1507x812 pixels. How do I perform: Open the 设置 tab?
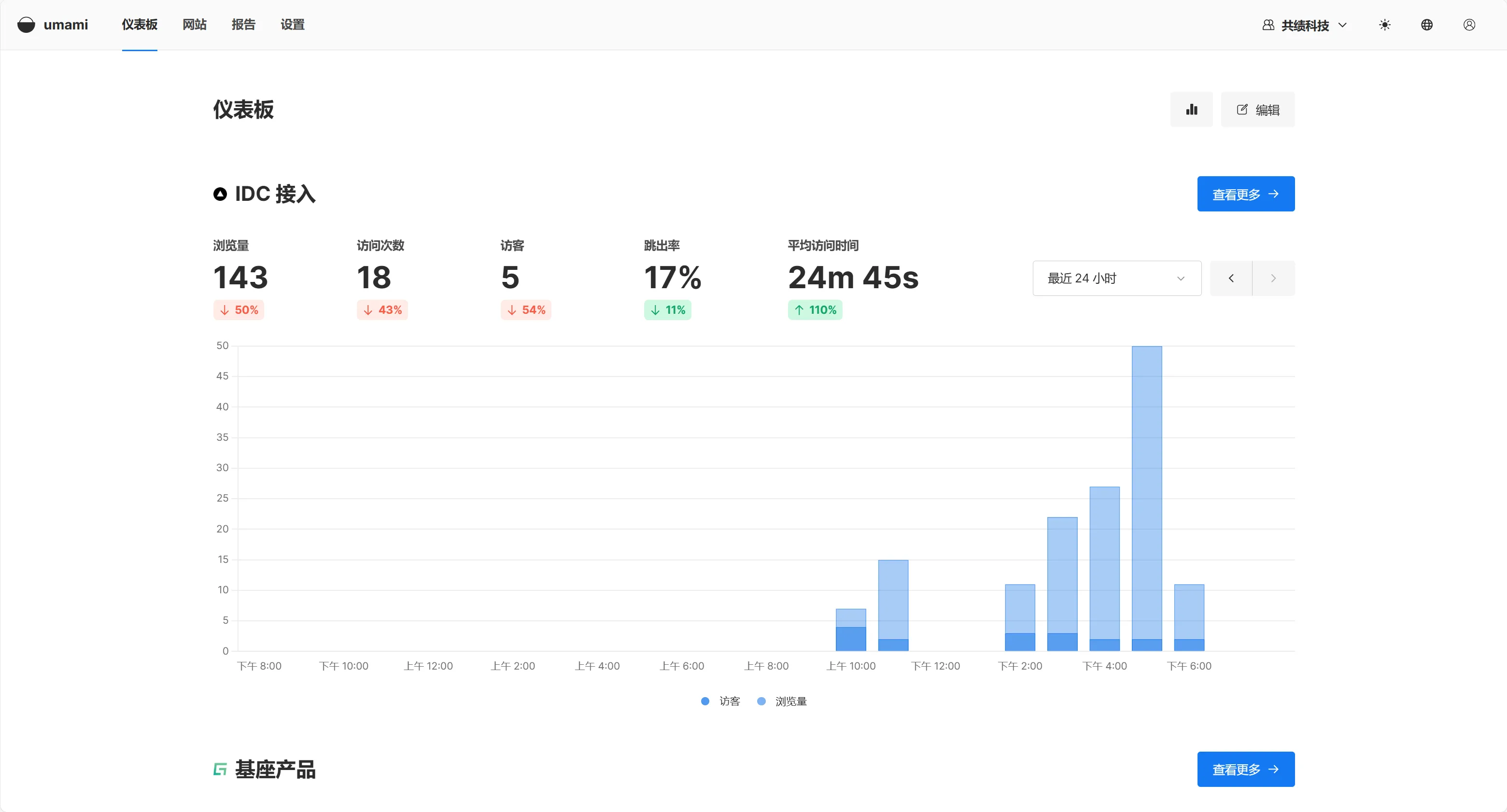point(293,25)
